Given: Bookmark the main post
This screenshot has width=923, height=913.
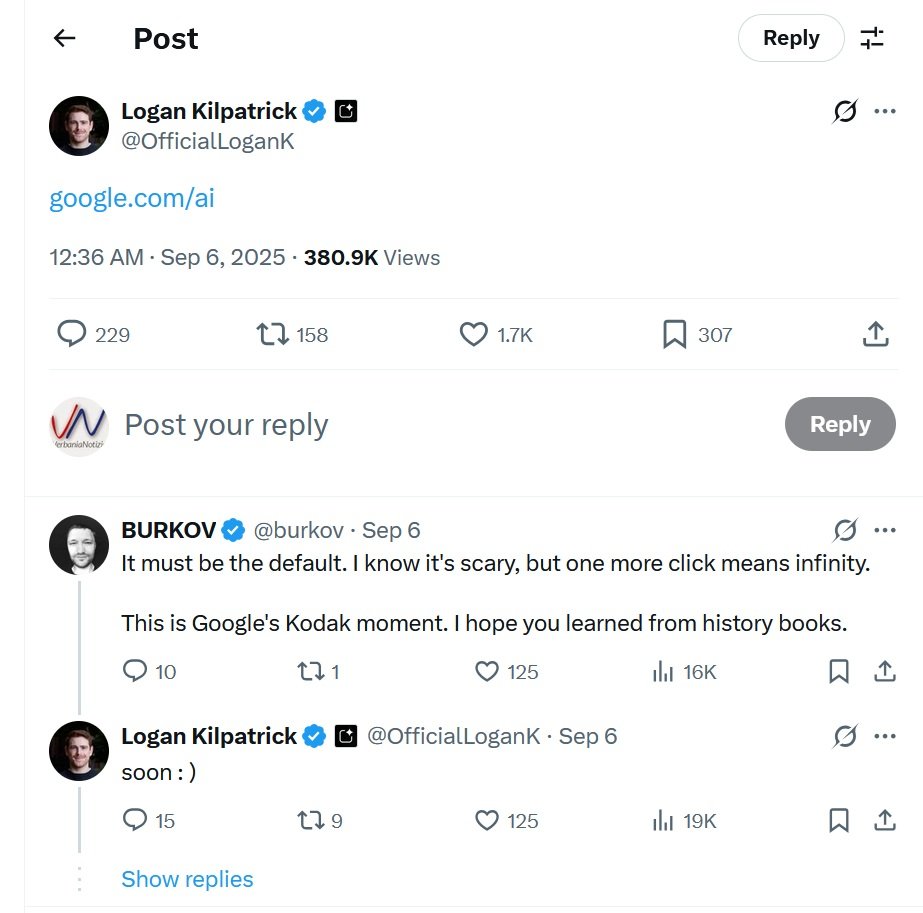Looking at the screenshot, I should 674,334.
